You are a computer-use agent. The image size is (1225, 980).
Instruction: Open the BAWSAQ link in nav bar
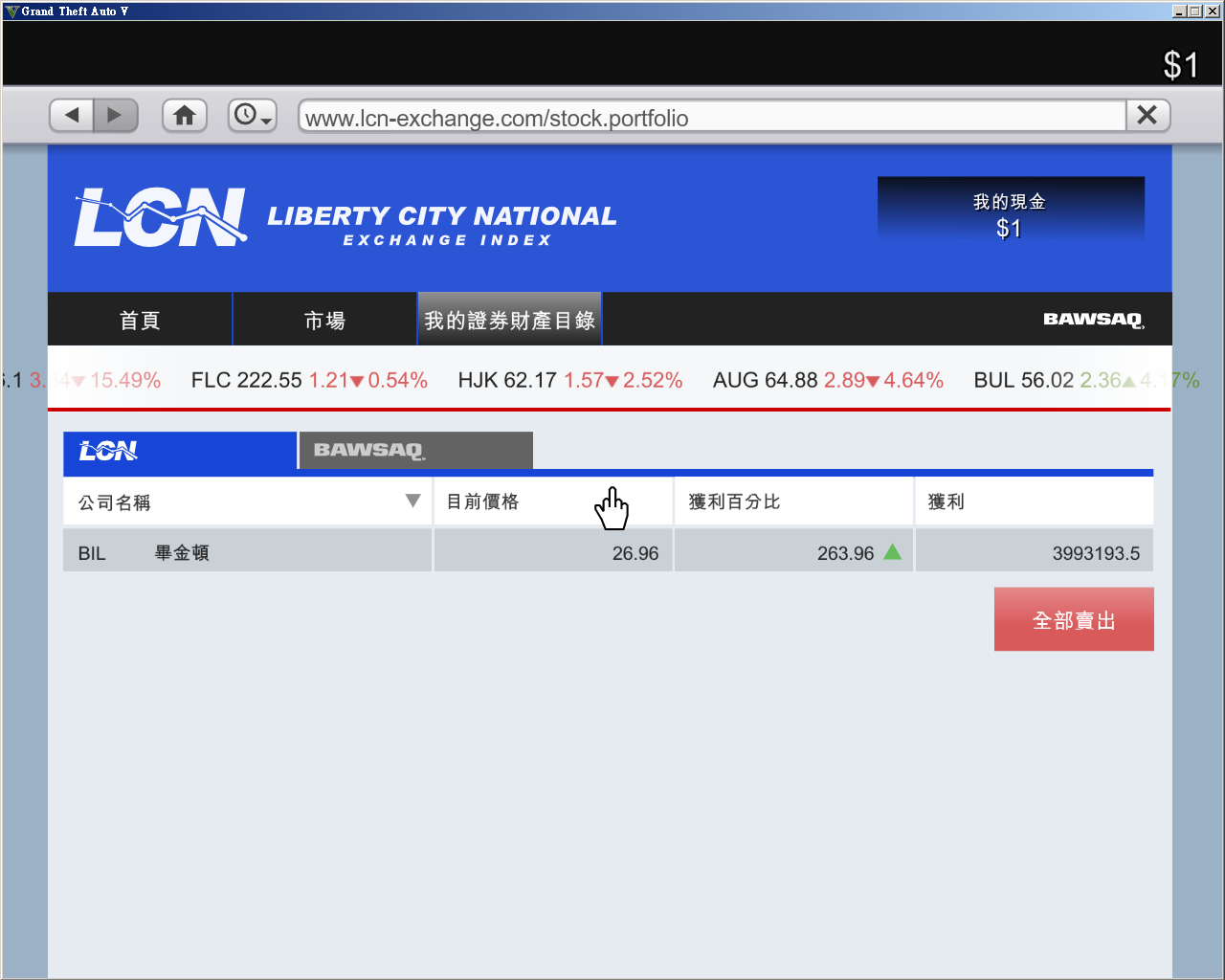coord(1094,320)
